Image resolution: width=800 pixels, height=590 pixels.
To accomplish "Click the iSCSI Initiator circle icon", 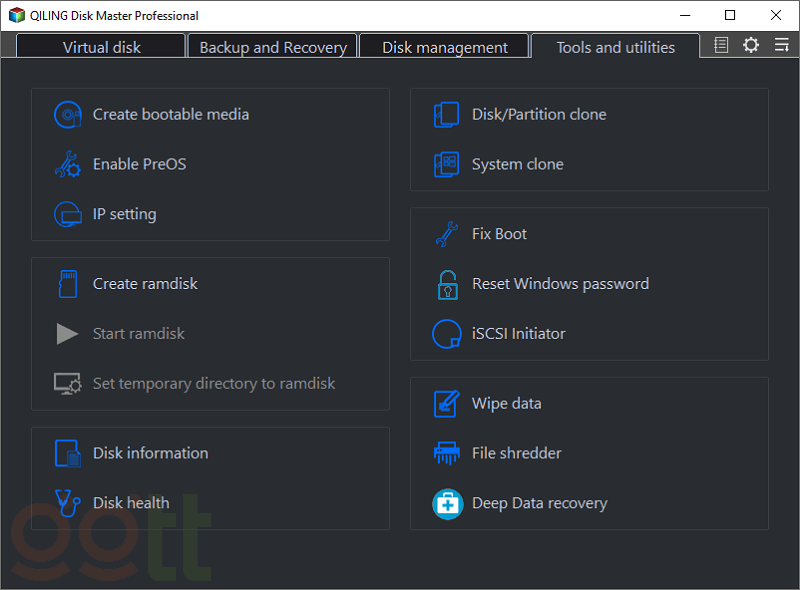I will (446, 334).
